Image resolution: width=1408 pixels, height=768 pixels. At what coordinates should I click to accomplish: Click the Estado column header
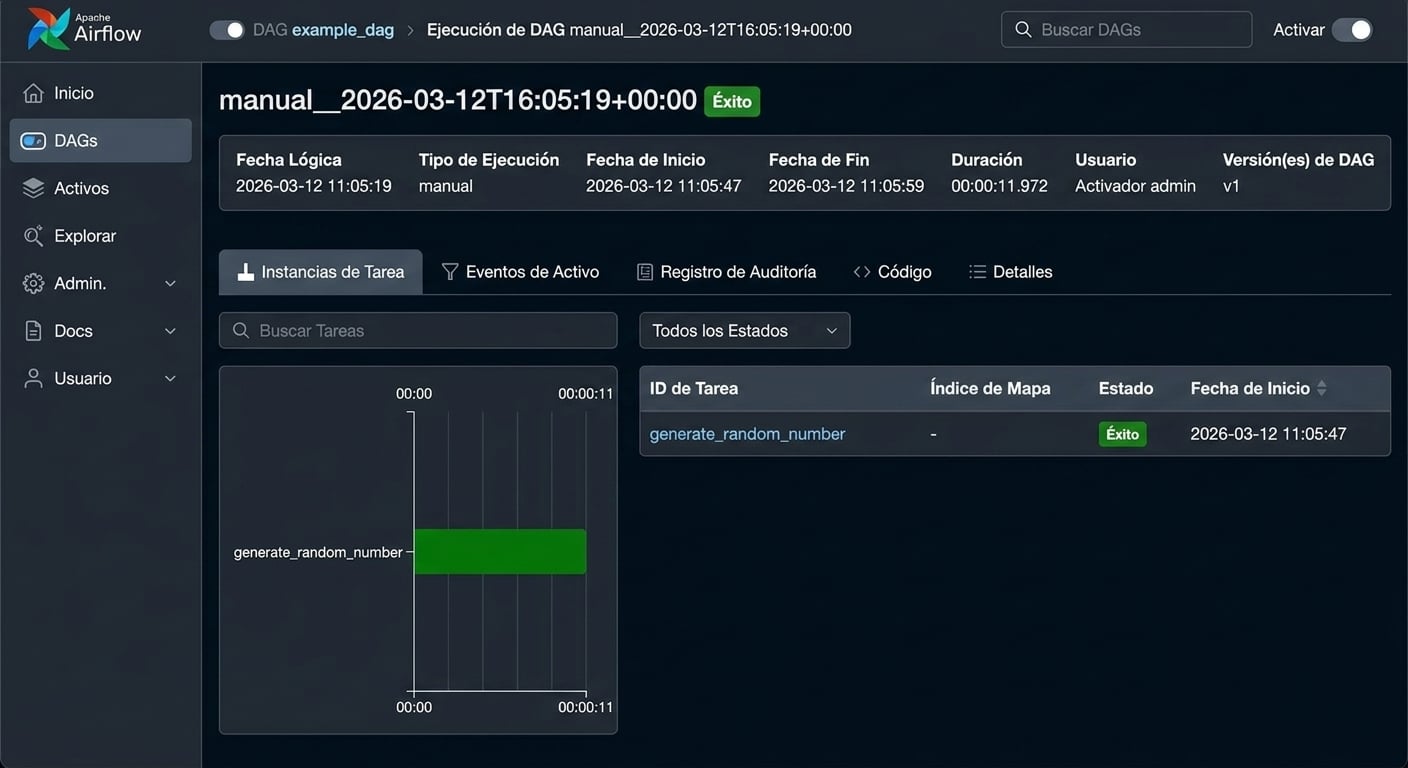click(1126, 388)
